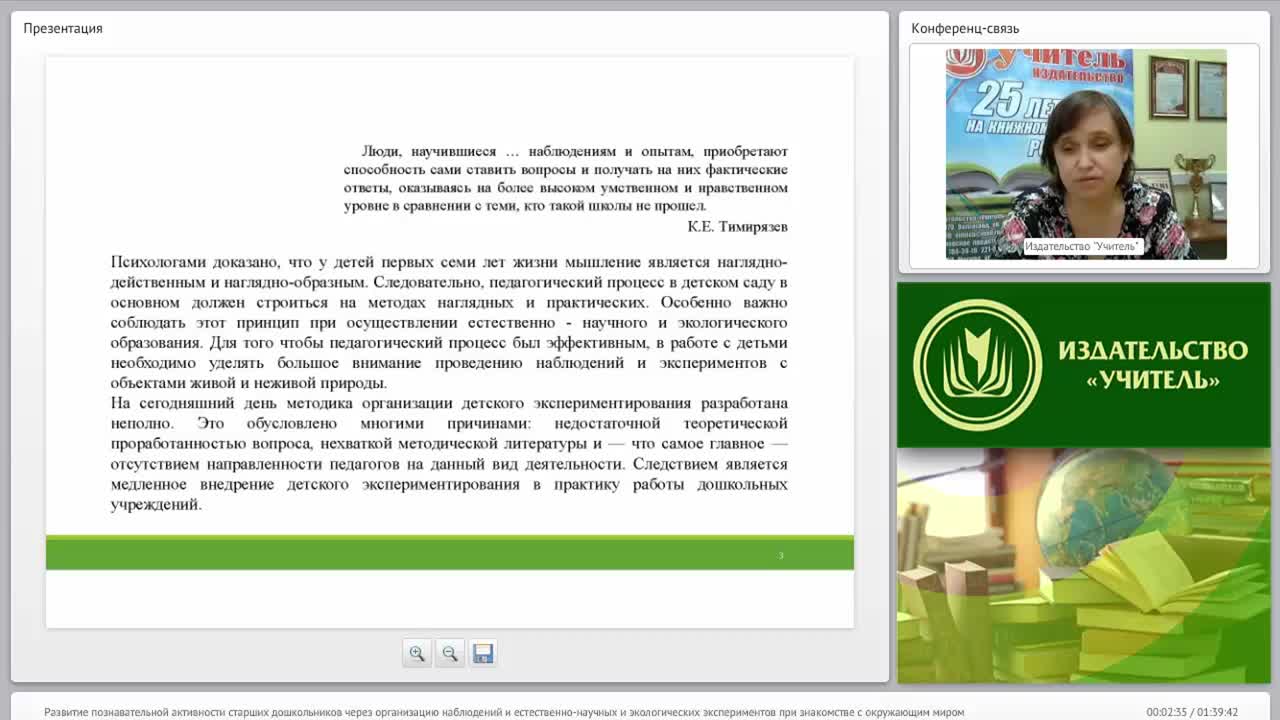Image resolution: width=1280 pixels, height=720 pixels.
Task: Save the presentation with floppy disk icon
Action: pos(483,653)
